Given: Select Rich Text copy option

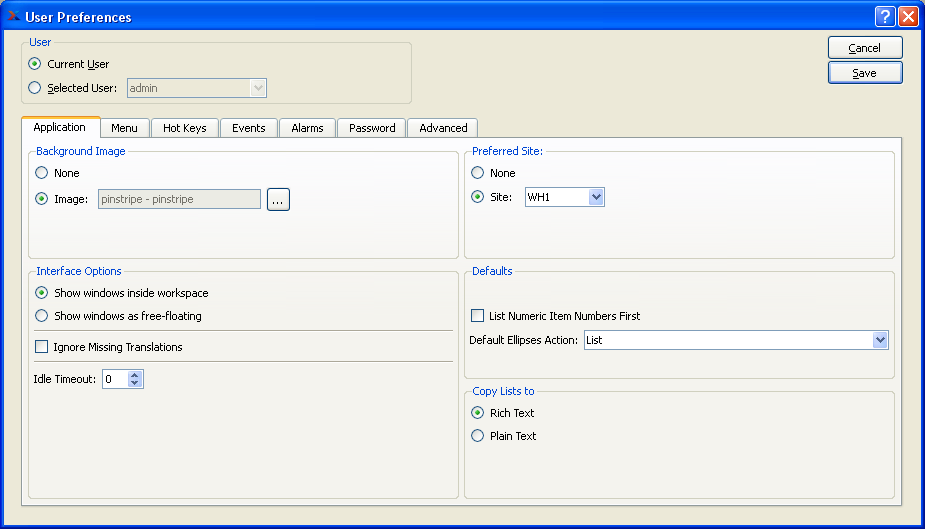Looking at the screenshot, I should (x=477, y=413).
